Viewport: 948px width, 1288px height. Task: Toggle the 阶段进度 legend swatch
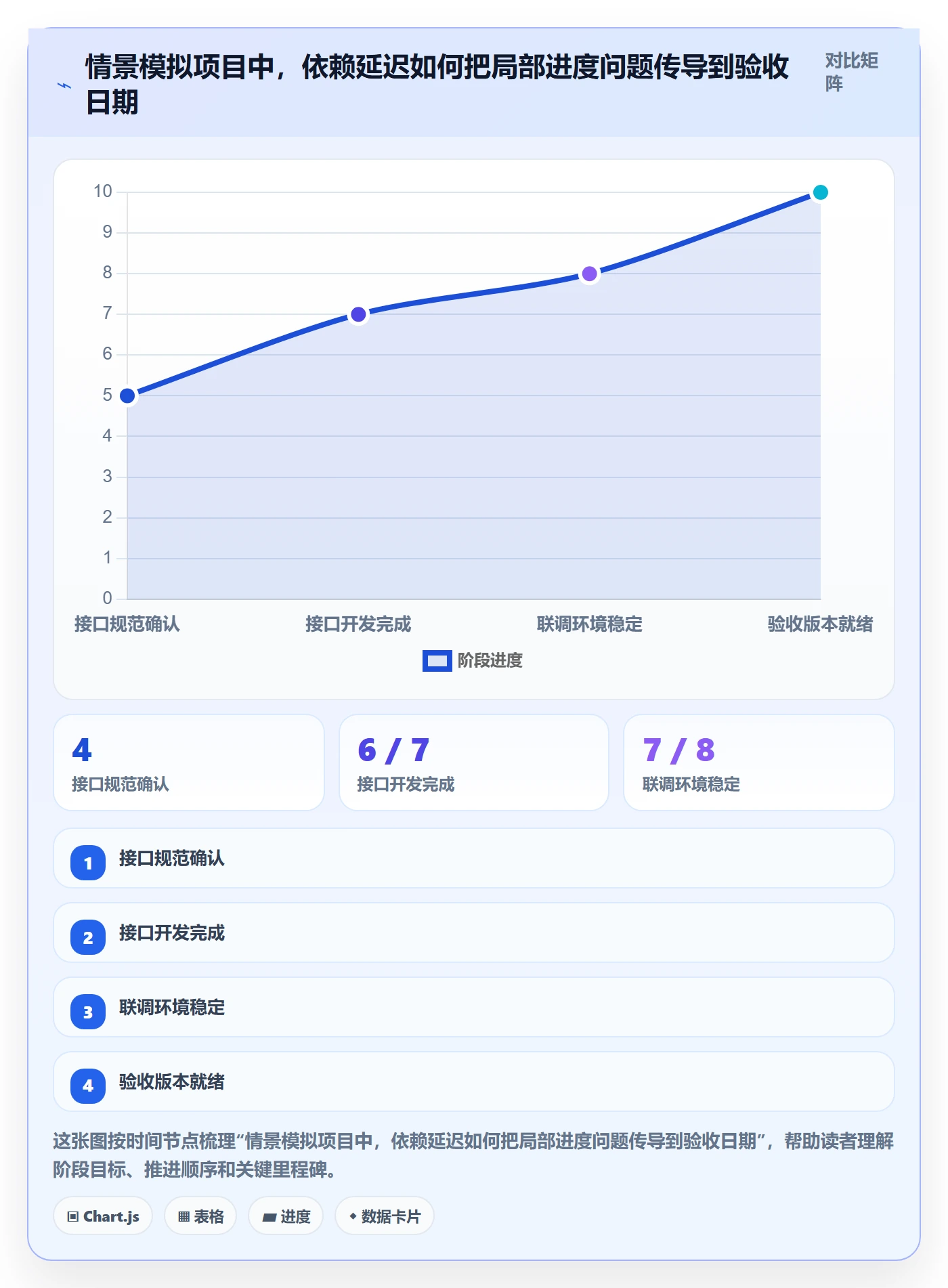coord(437,660)
